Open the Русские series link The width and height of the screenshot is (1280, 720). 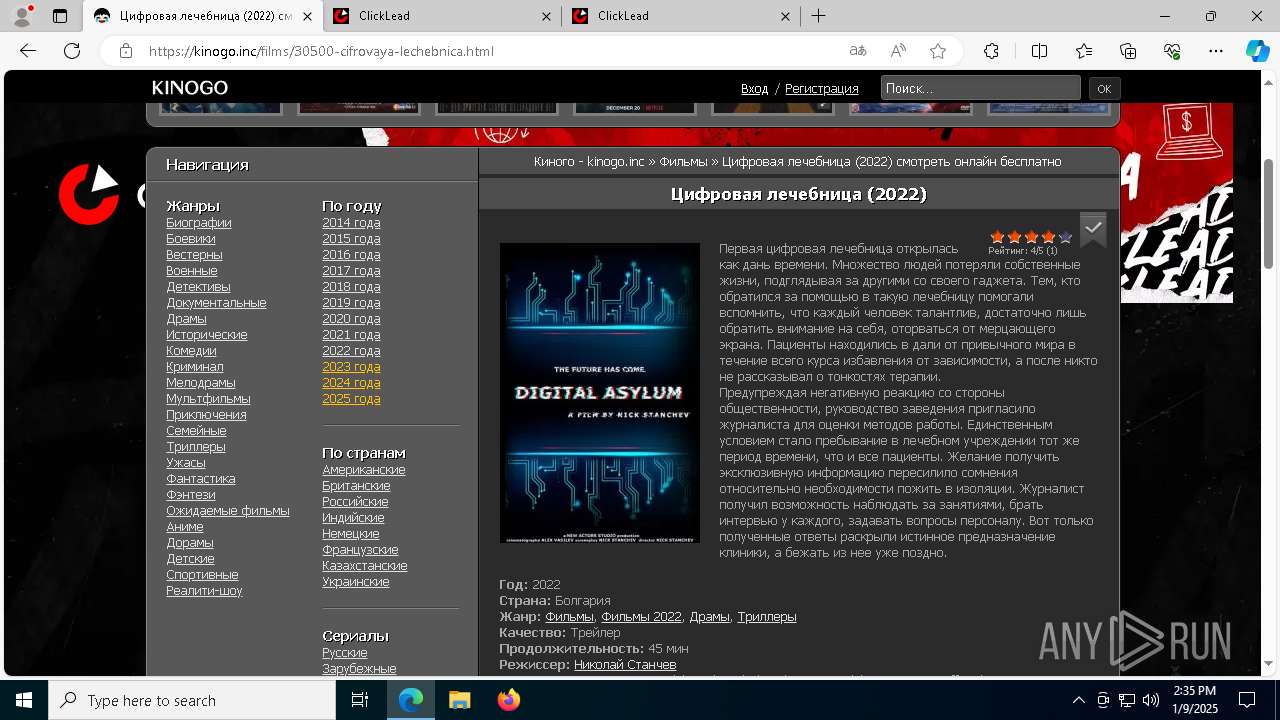click(x=344, y=652)
